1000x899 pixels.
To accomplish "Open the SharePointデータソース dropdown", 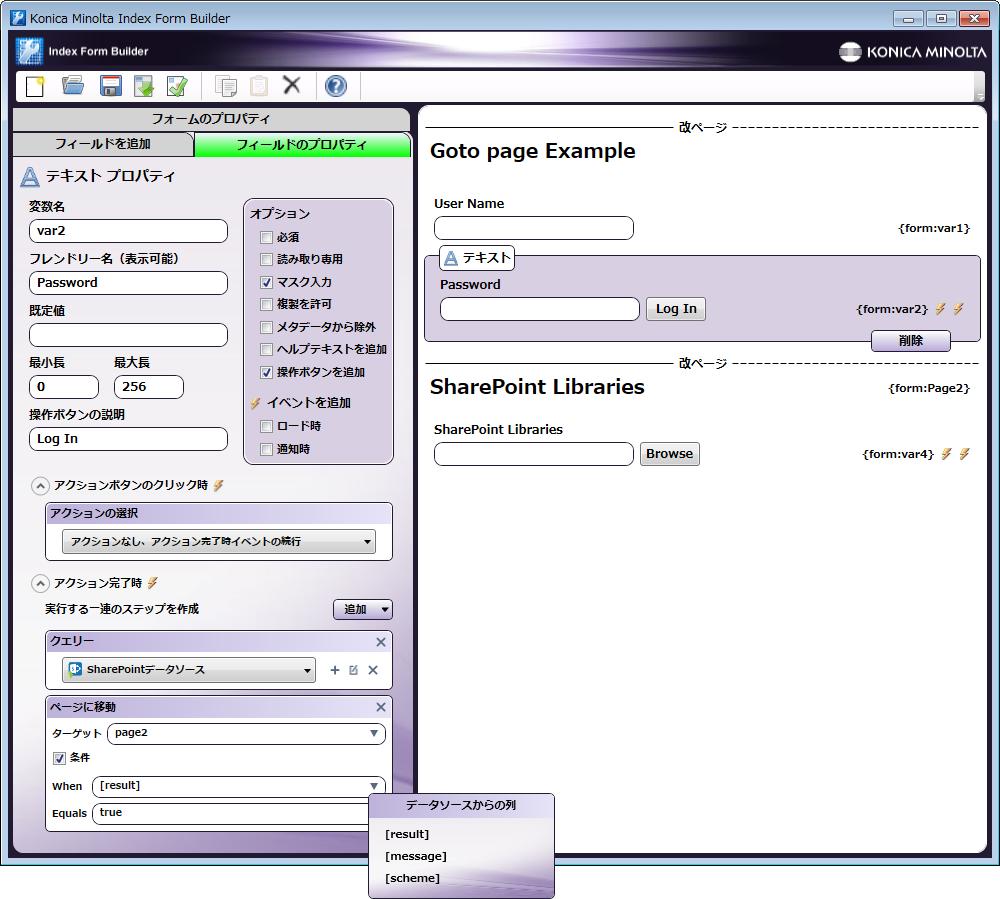I will coord(189,670).
